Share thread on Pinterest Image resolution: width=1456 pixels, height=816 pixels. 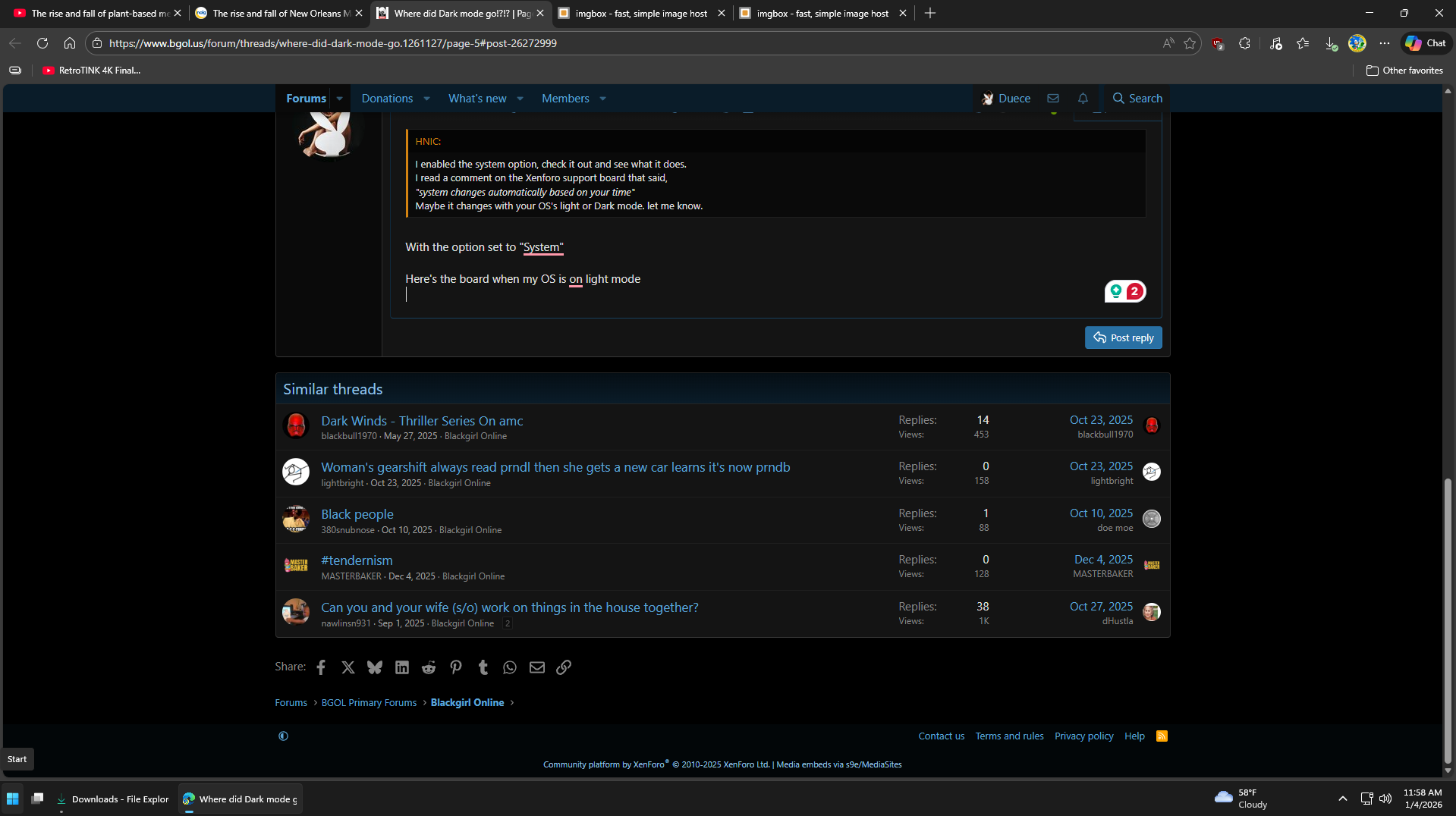[x=455, y=667]
